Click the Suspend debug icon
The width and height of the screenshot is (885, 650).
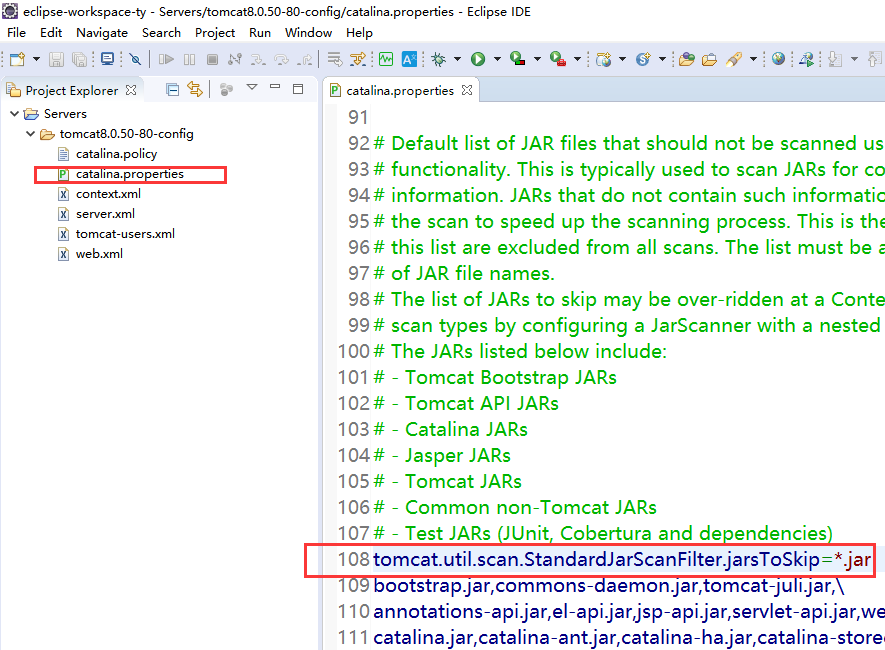[x=190, y=59]
